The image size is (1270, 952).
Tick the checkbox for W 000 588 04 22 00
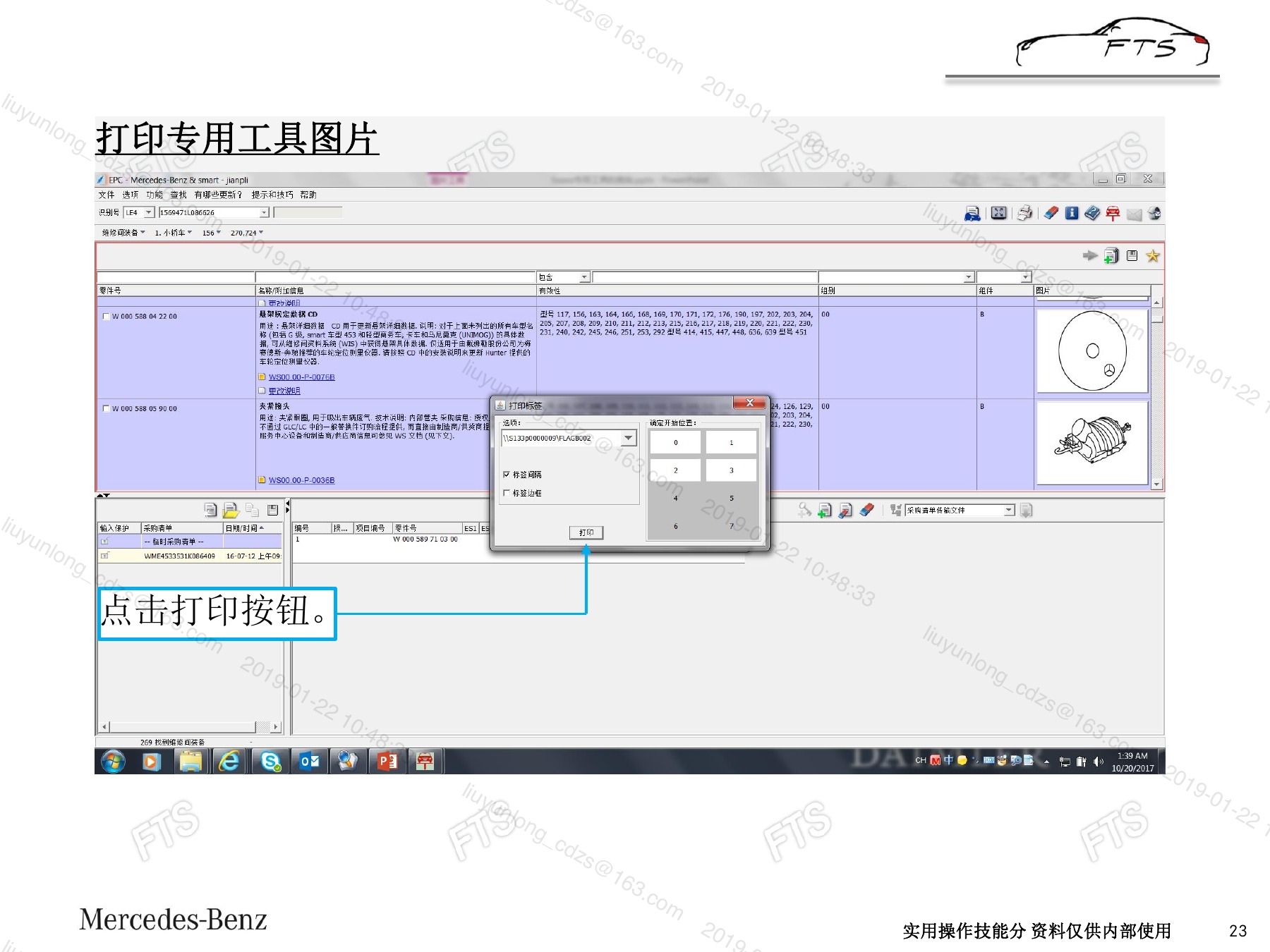click(x=106, y=317)
